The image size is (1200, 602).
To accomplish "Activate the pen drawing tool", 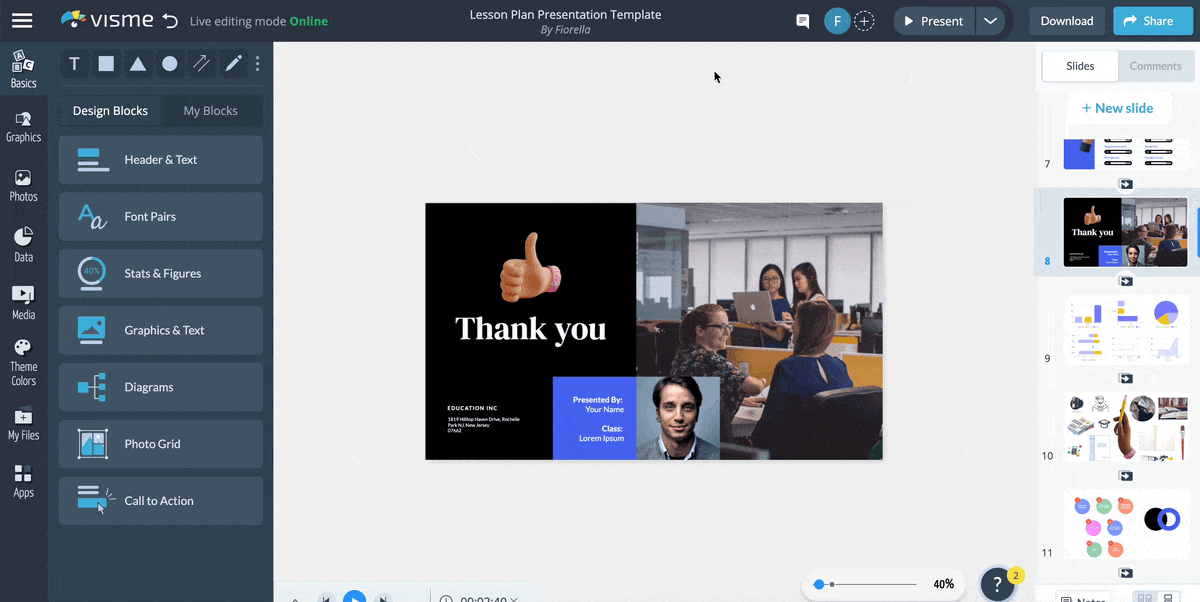I will tap(234, 64).
